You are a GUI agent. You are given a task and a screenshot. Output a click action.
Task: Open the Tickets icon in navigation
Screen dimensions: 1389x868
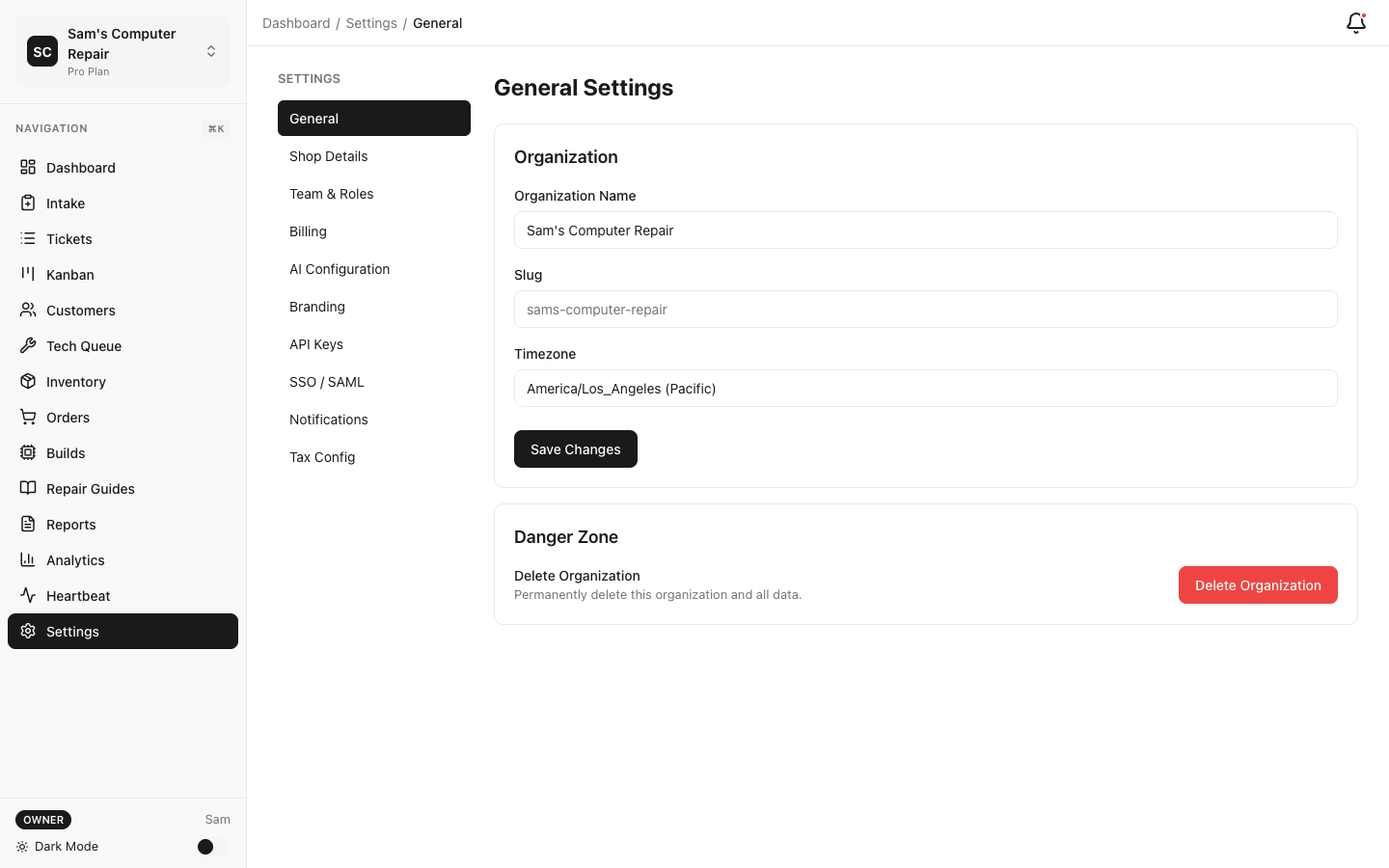[x=28, y=238]
